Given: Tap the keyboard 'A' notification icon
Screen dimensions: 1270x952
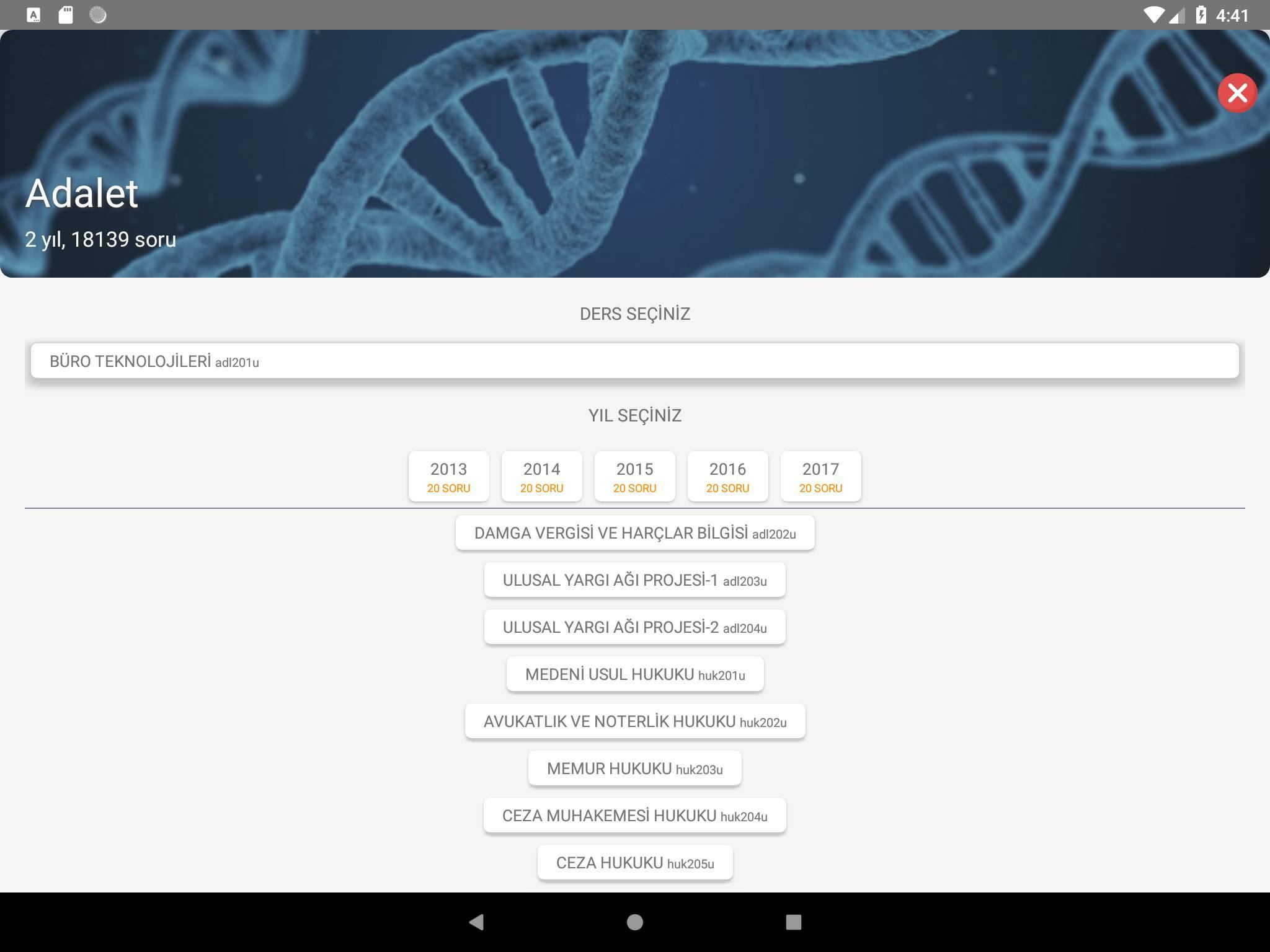Looking at the screenshot, I should pyautogui.click(x=34, y=15).
